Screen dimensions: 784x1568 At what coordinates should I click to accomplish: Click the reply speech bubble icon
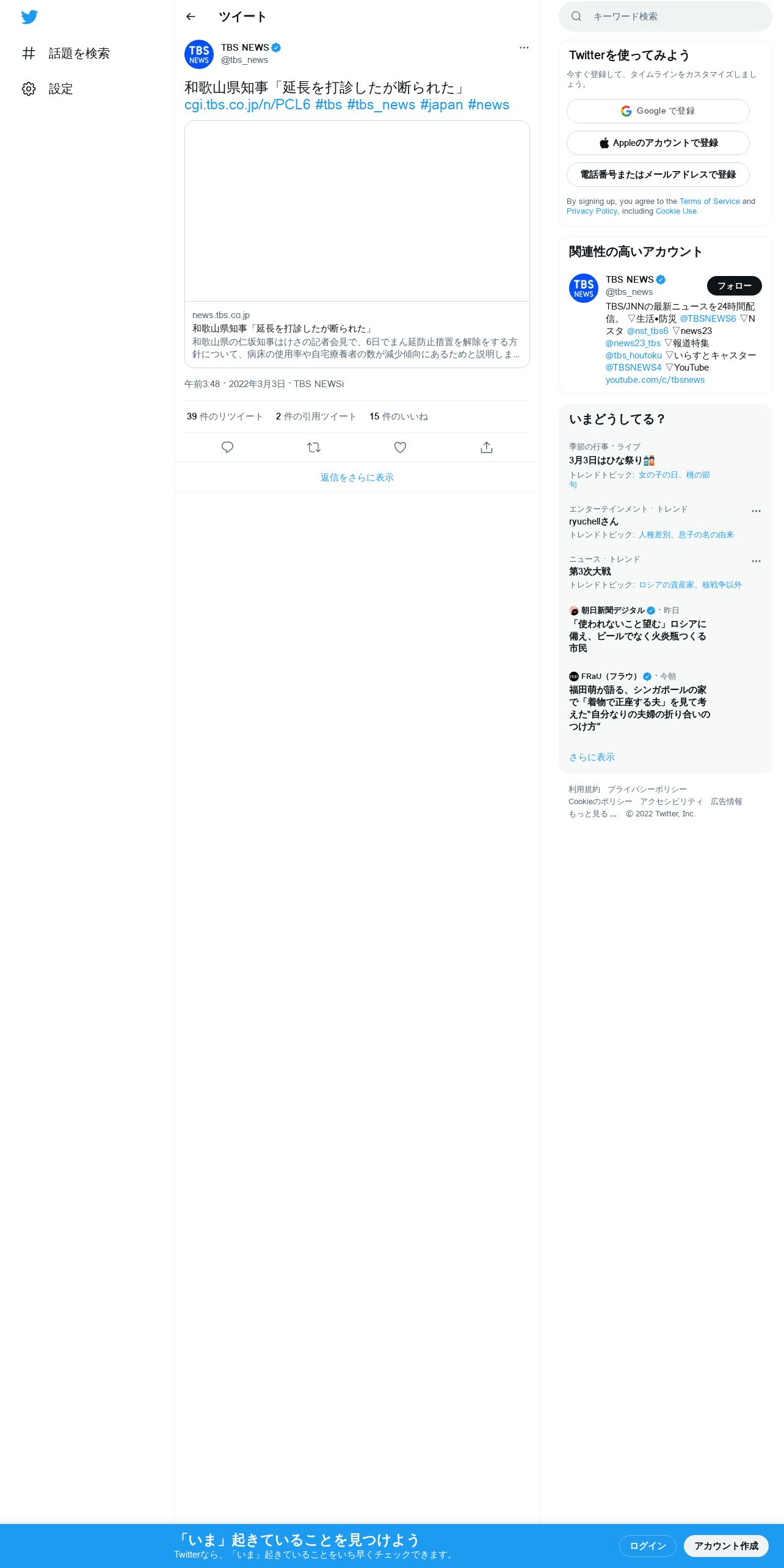[227, 448]
